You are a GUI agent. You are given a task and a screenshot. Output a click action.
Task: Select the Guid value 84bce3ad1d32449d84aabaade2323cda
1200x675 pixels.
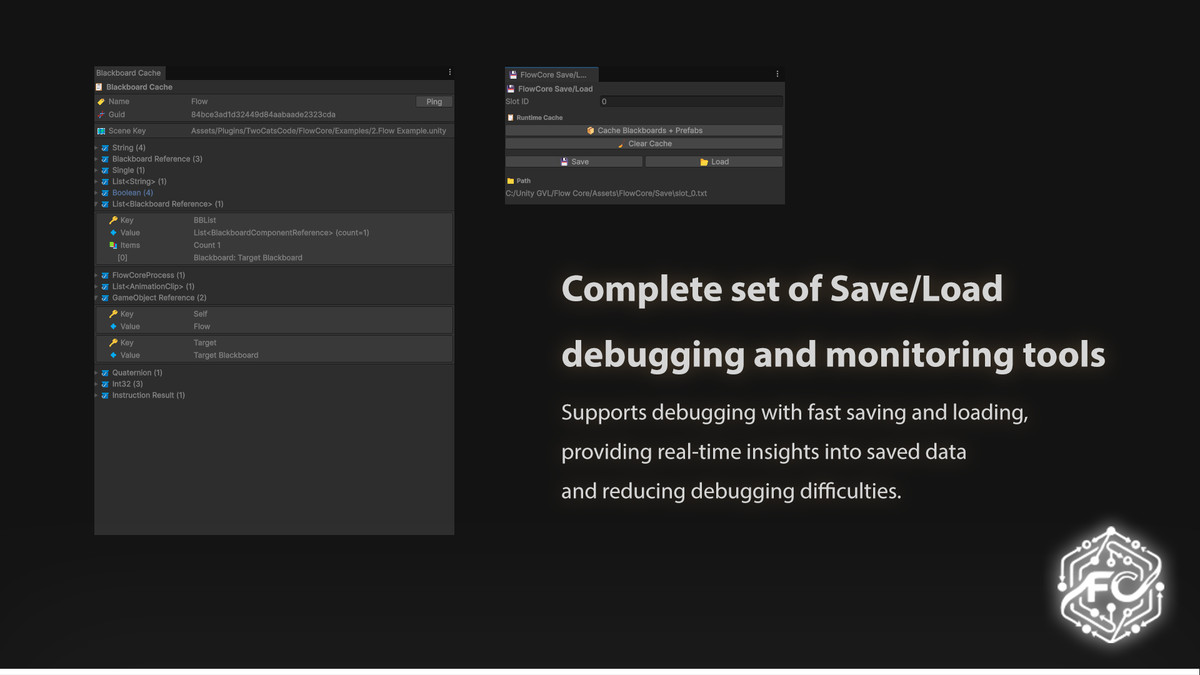263,115
